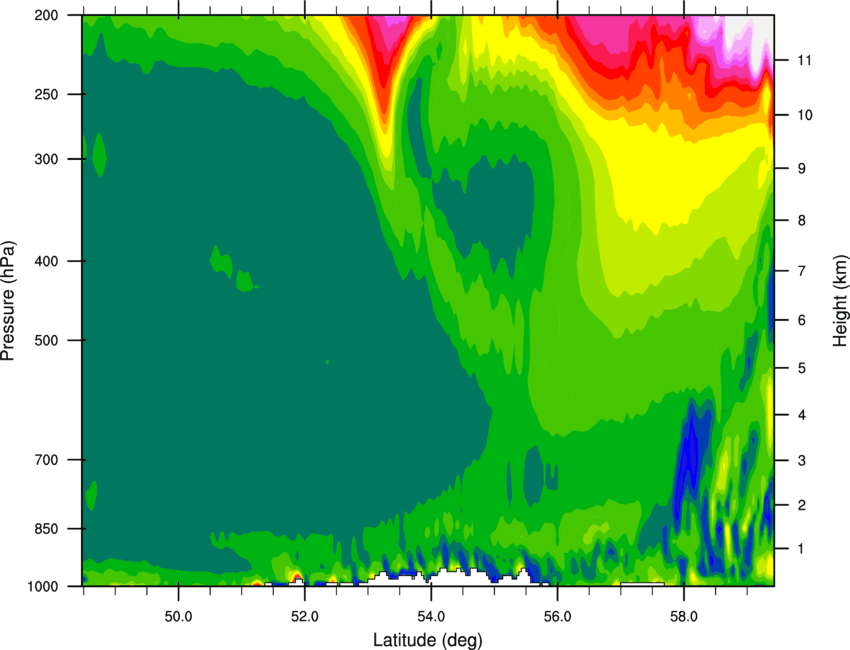
Task: Select the 500 pressure tick label
Action: click(x=46, y=340)
